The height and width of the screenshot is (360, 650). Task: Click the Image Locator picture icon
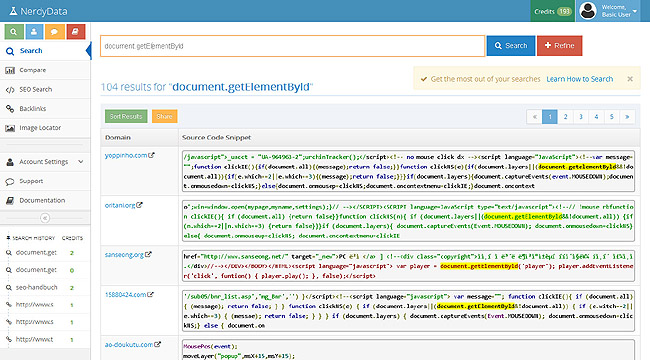[10, 128]
